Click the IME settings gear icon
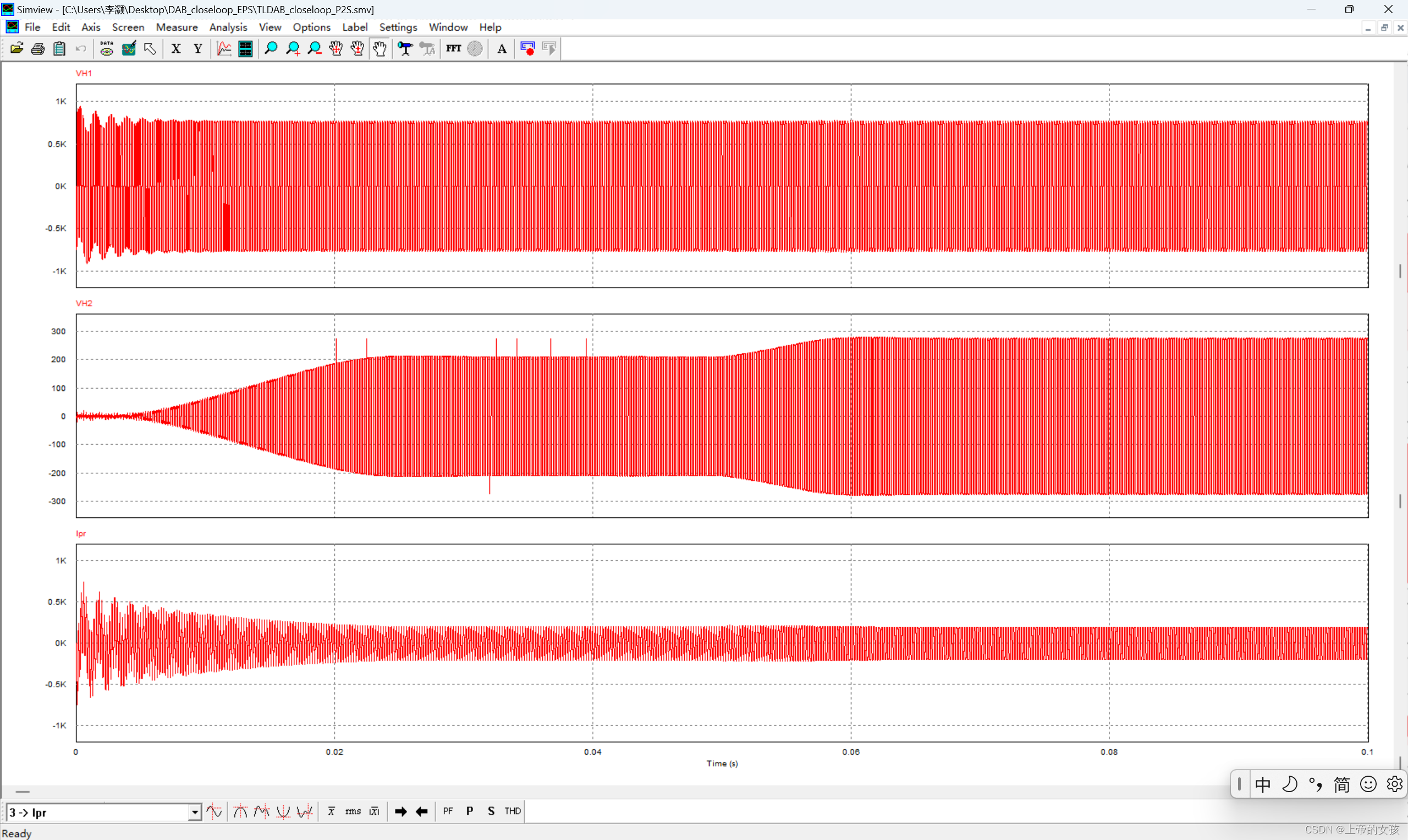 point(1394,784)
